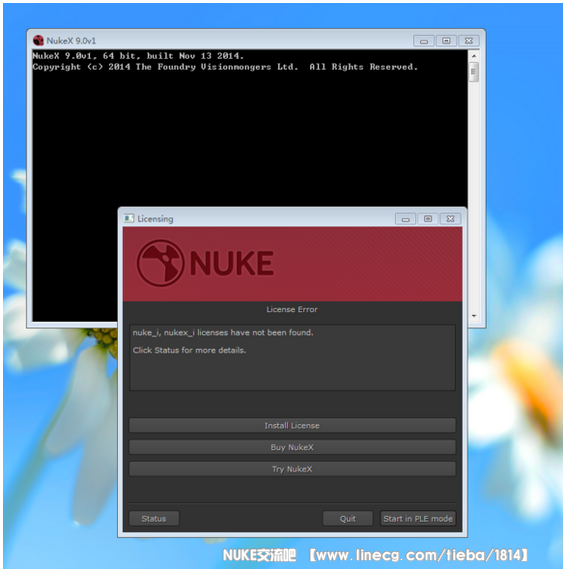Screen dimensions: 563x572
Task: Select the Try NukeX button
Action: [292, 469]
